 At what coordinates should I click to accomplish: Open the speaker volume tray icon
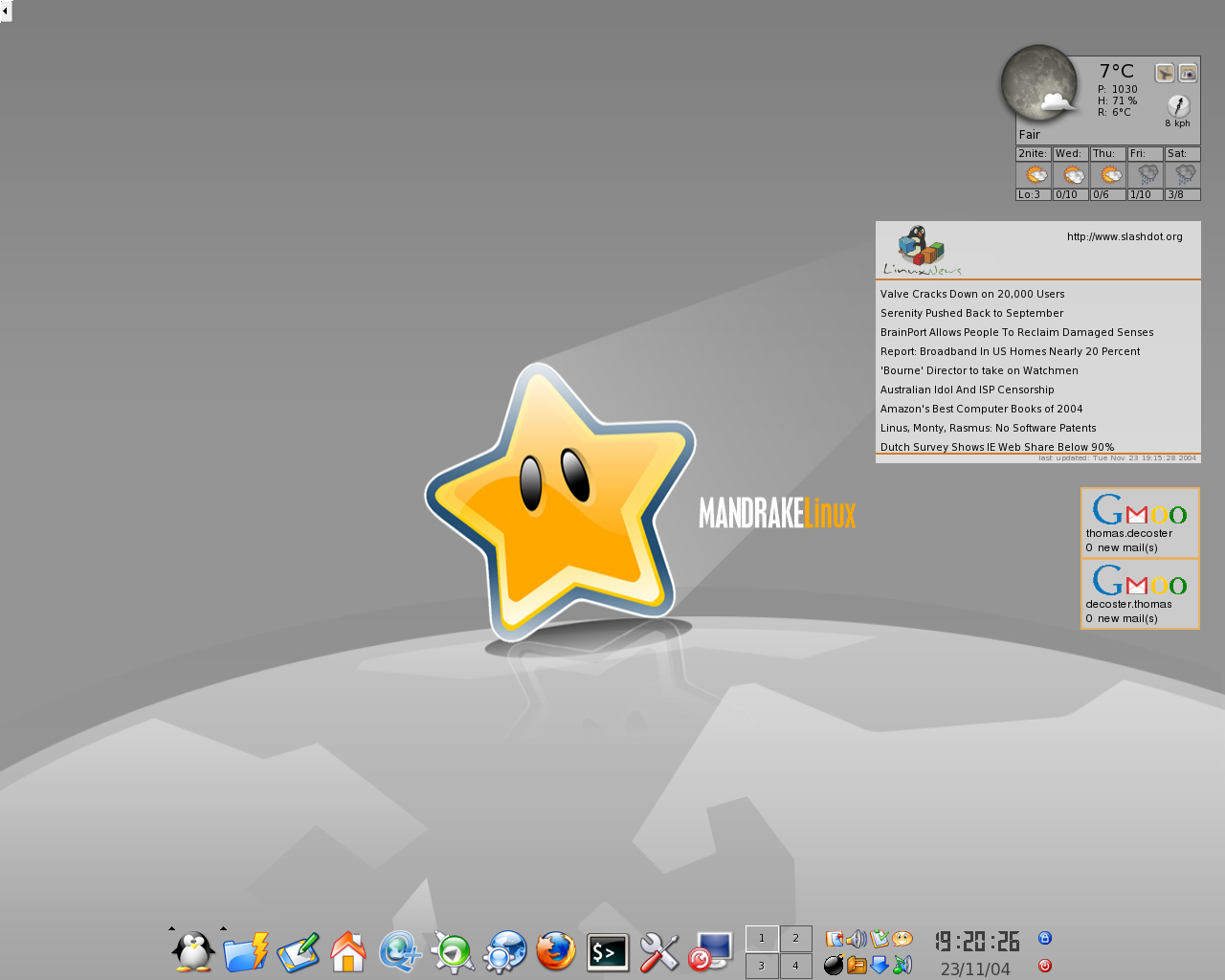click(857, 939)
